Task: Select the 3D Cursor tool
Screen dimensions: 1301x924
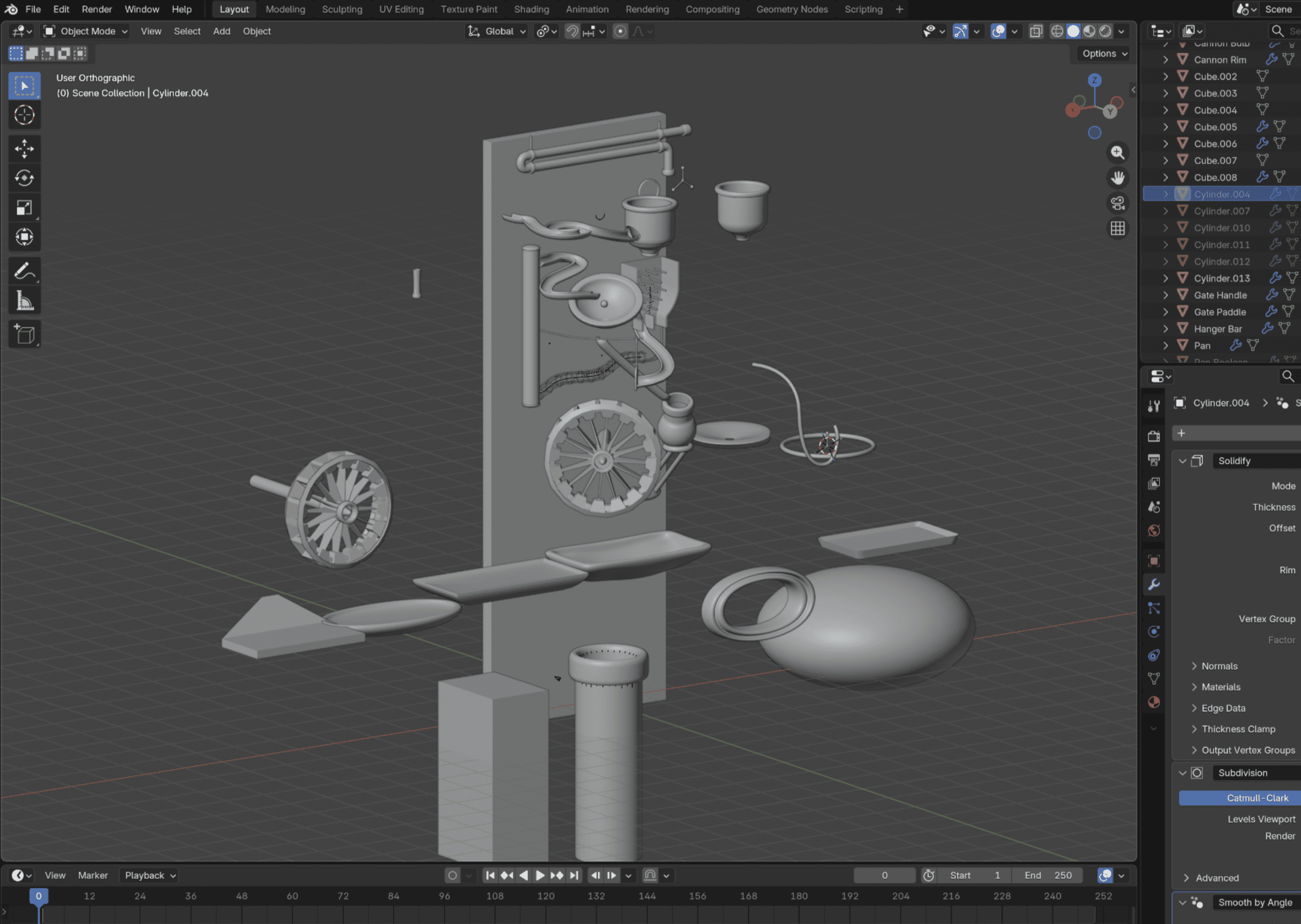Action: click(x=24, y=115)
